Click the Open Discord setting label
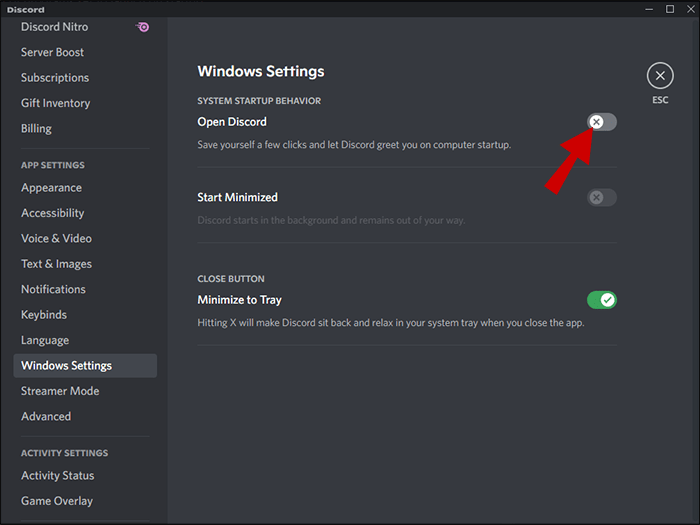The width and height of the screenshot is (700, 525). [232, 122]
